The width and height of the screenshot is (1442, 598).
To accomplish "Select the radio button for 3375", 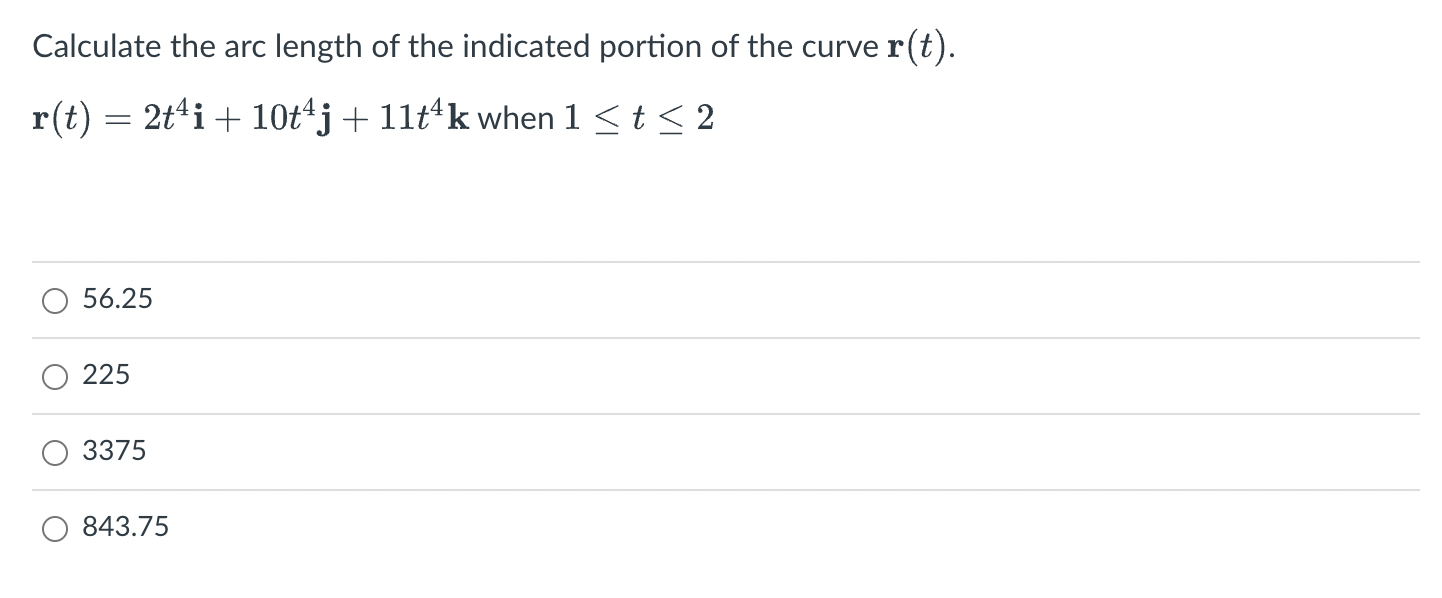I will pyautogui.click(x=55, y=452).
